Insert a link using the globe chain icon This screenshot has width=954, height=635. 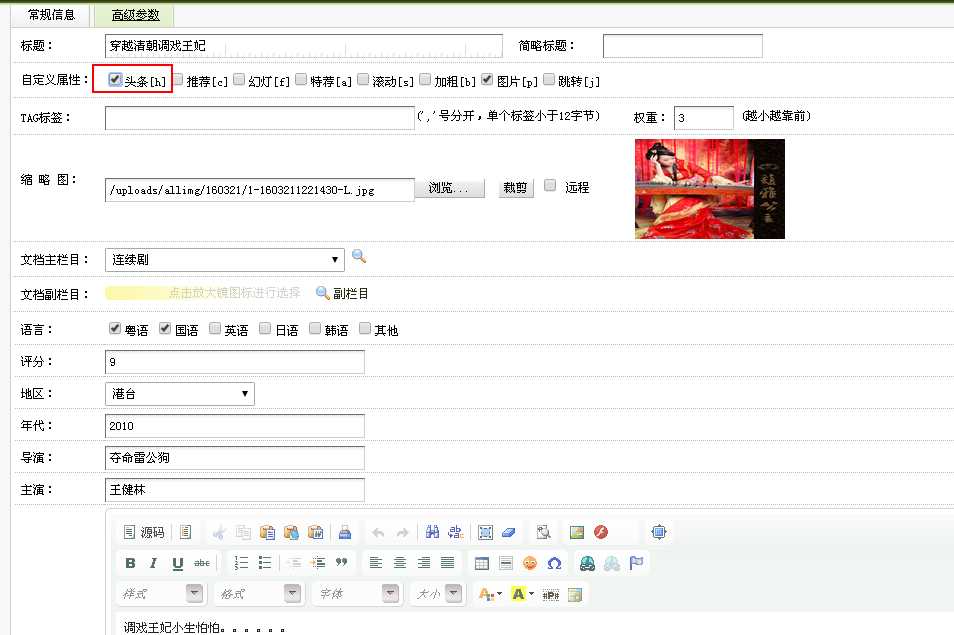[587, 563]
